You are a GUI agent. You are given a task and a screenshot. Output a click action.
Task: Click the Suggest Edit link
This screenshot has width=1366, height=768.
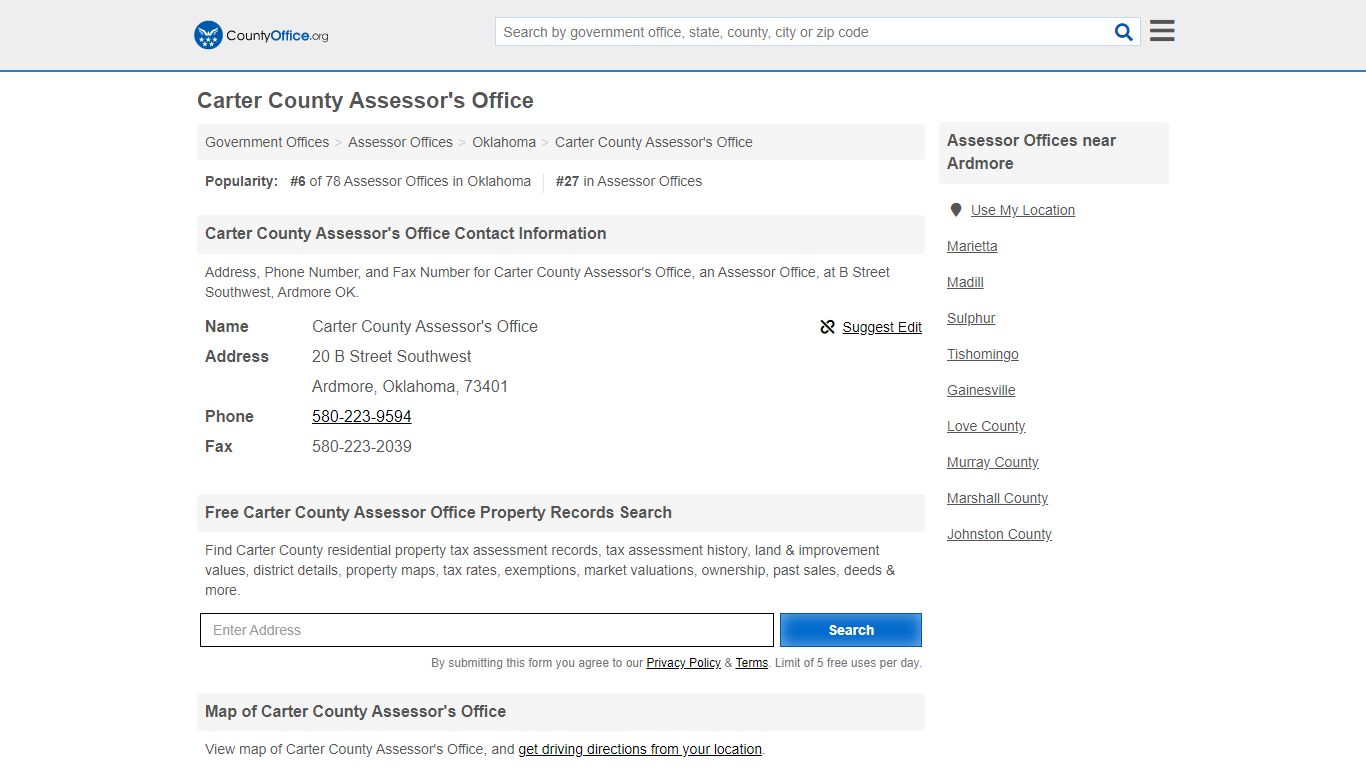tap(882, 327)
